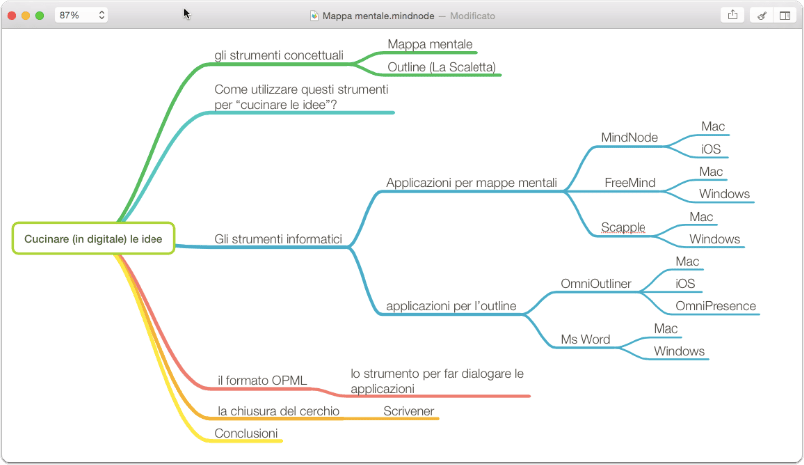Click the Modificato title status text
This screenshot has width=804, height=465.
point(473,16)
